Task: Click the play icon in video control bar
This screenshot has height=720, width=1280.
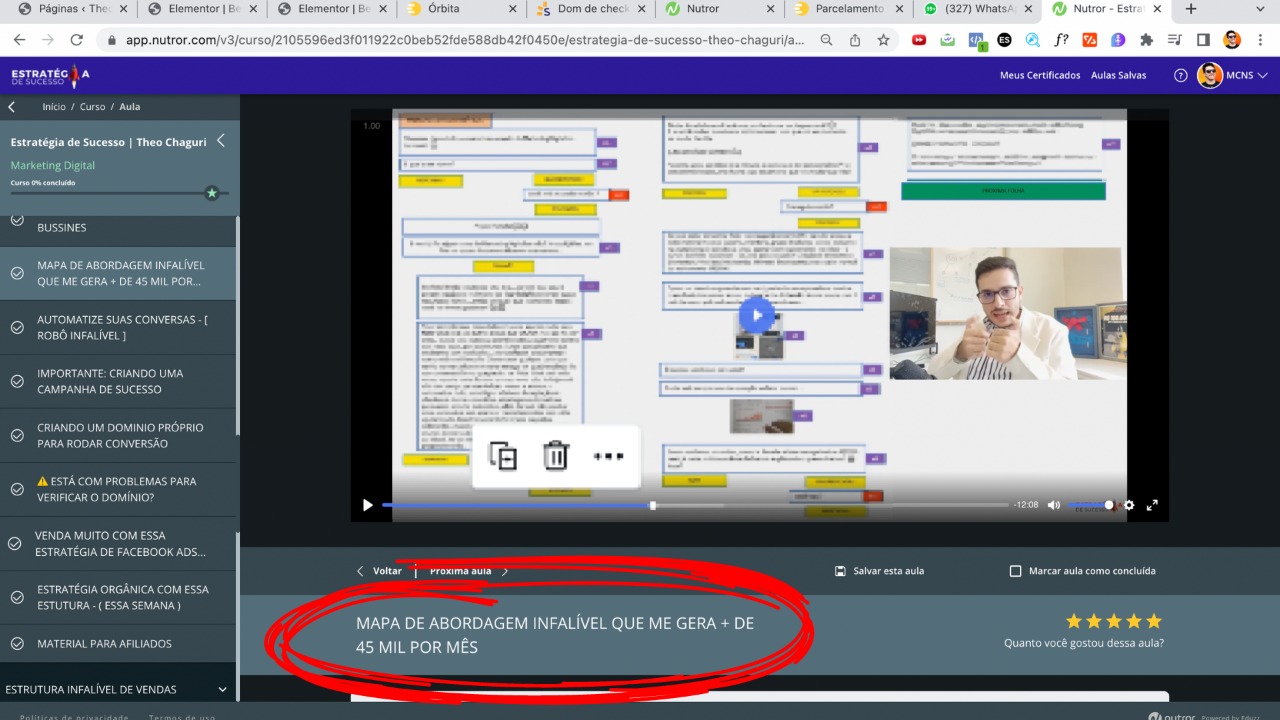Action: coord(367,505)
